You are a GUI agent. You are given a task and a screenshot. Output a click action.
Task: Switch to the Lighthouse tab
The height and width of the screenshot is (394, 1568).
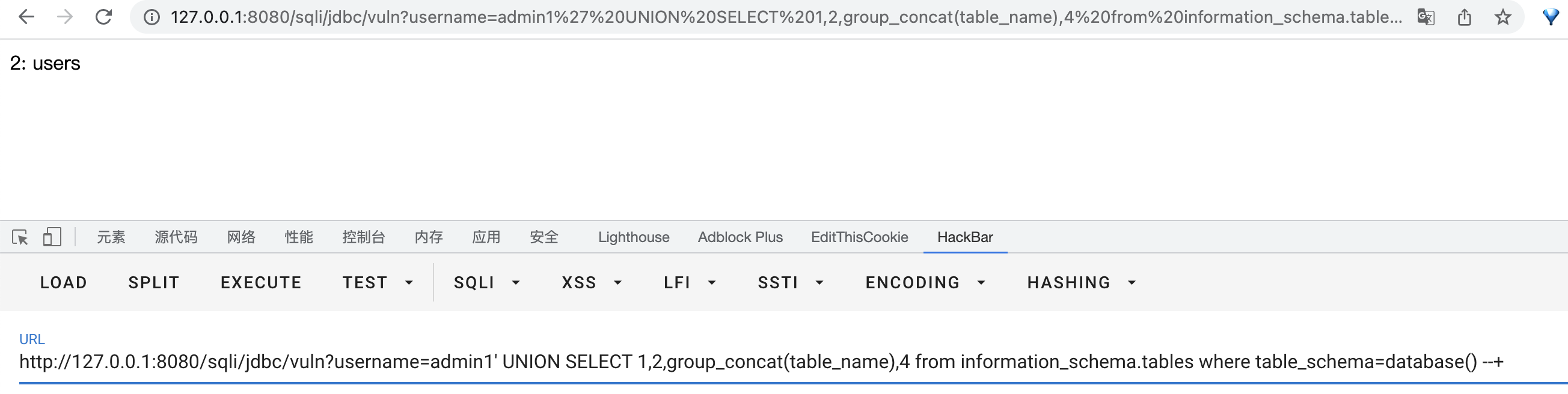point(634,237)
